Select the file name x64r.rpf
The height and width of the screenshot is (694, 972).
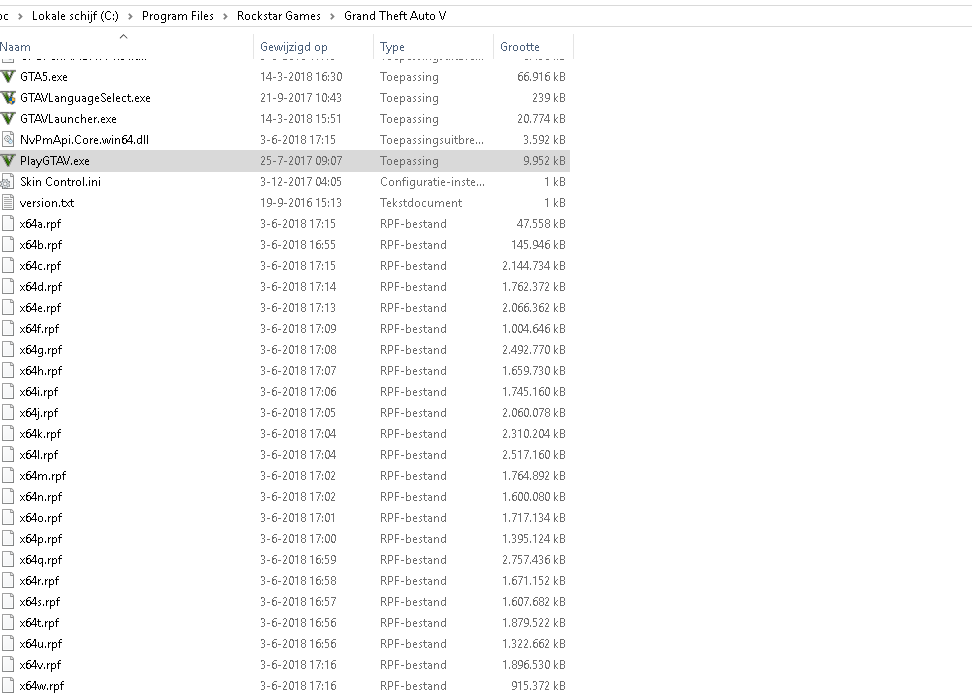40,581
